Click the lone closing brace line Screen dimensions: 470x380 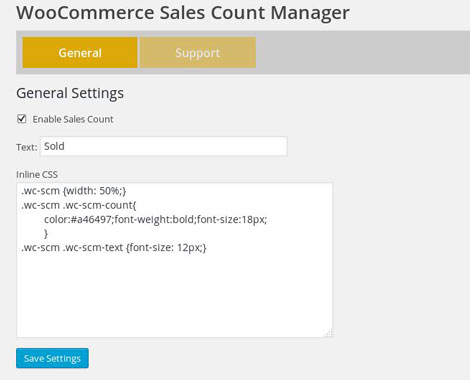46,234
